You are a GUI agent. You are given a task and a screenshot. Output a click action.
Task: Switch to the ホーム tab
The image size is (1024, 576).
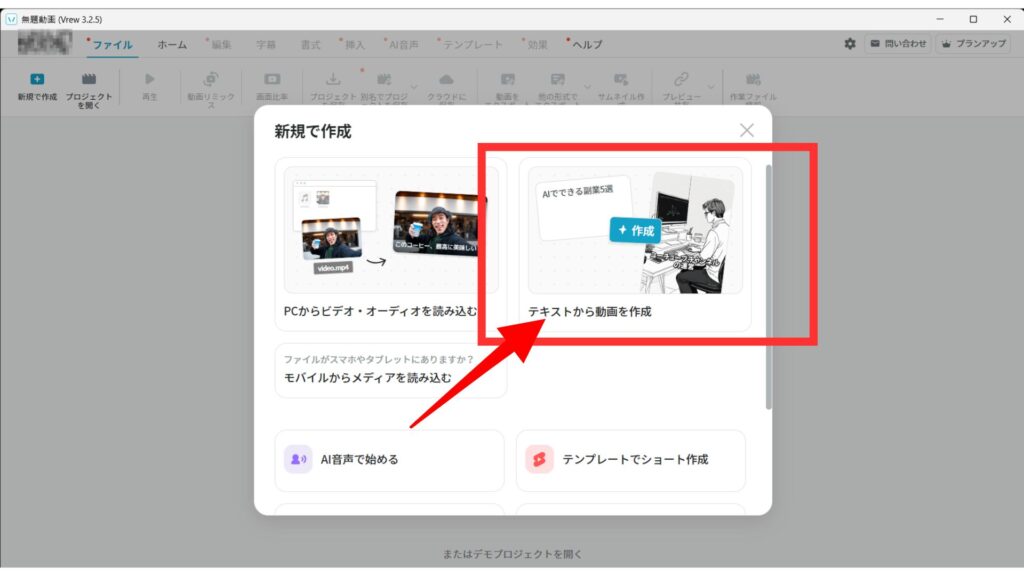tap(172, 45)
